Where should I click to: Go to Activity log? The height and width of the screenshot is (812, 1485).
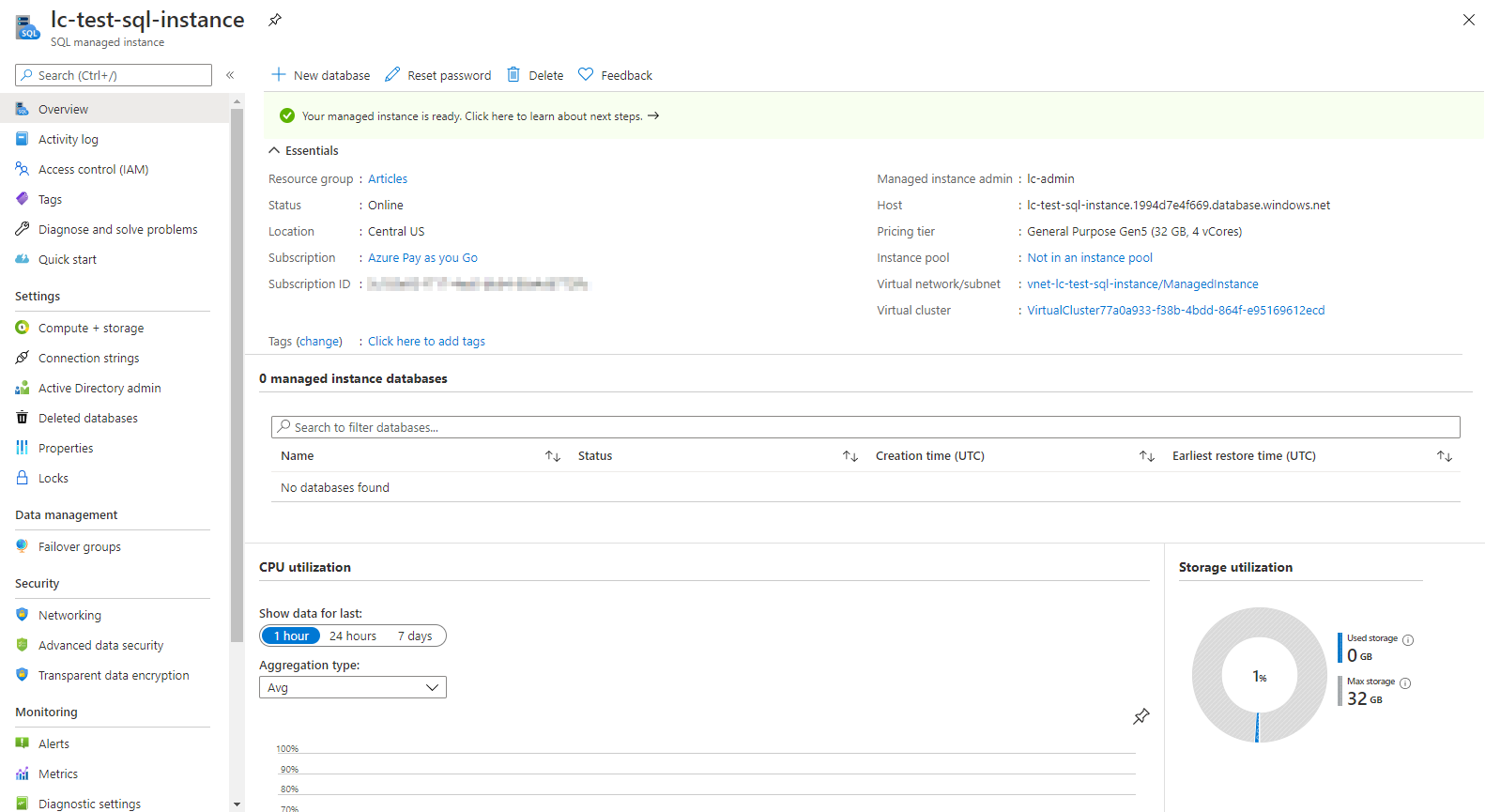click(x=68, y=139)
